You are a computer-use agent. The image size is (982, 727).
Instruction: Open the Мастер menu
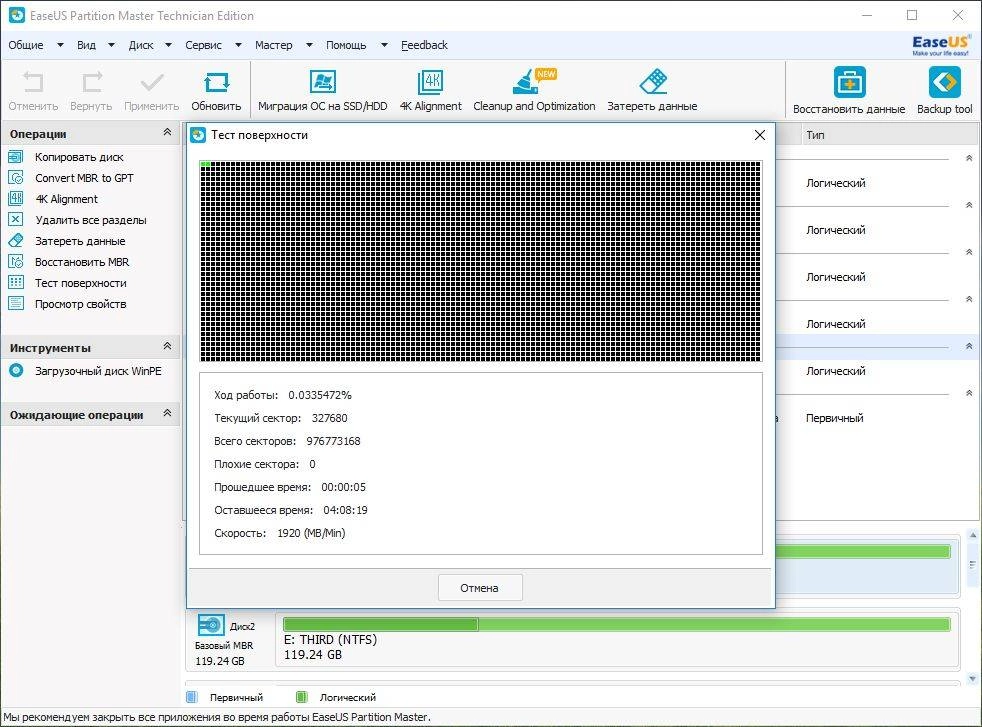point(274,45)
